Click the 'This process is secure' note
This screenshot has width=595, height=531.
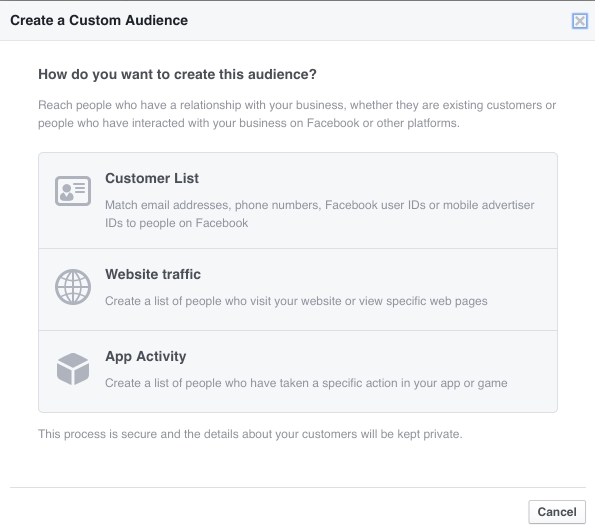pos(250,434)
